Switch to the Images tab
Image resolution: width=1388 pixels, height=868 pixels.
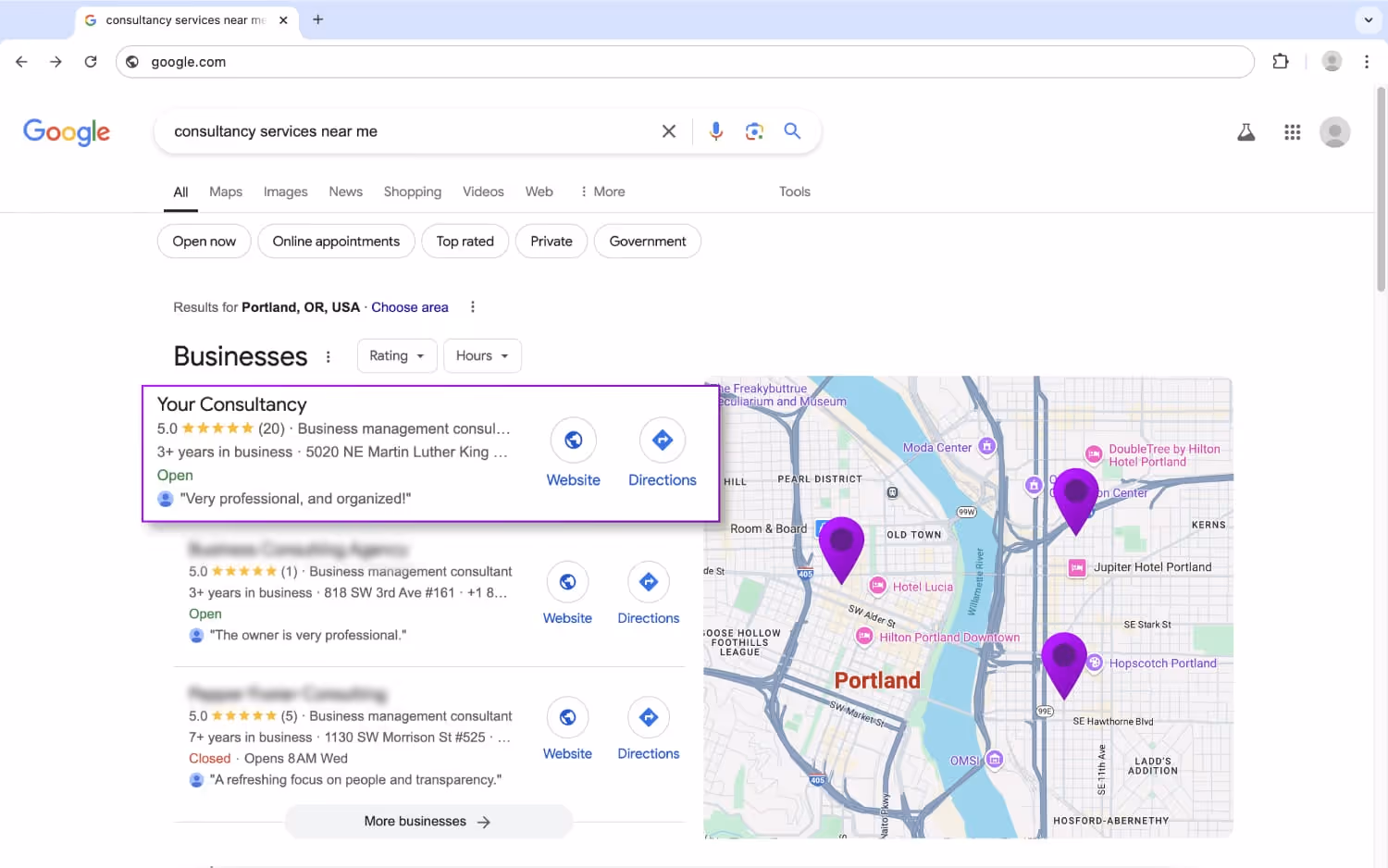coord(285,192)
